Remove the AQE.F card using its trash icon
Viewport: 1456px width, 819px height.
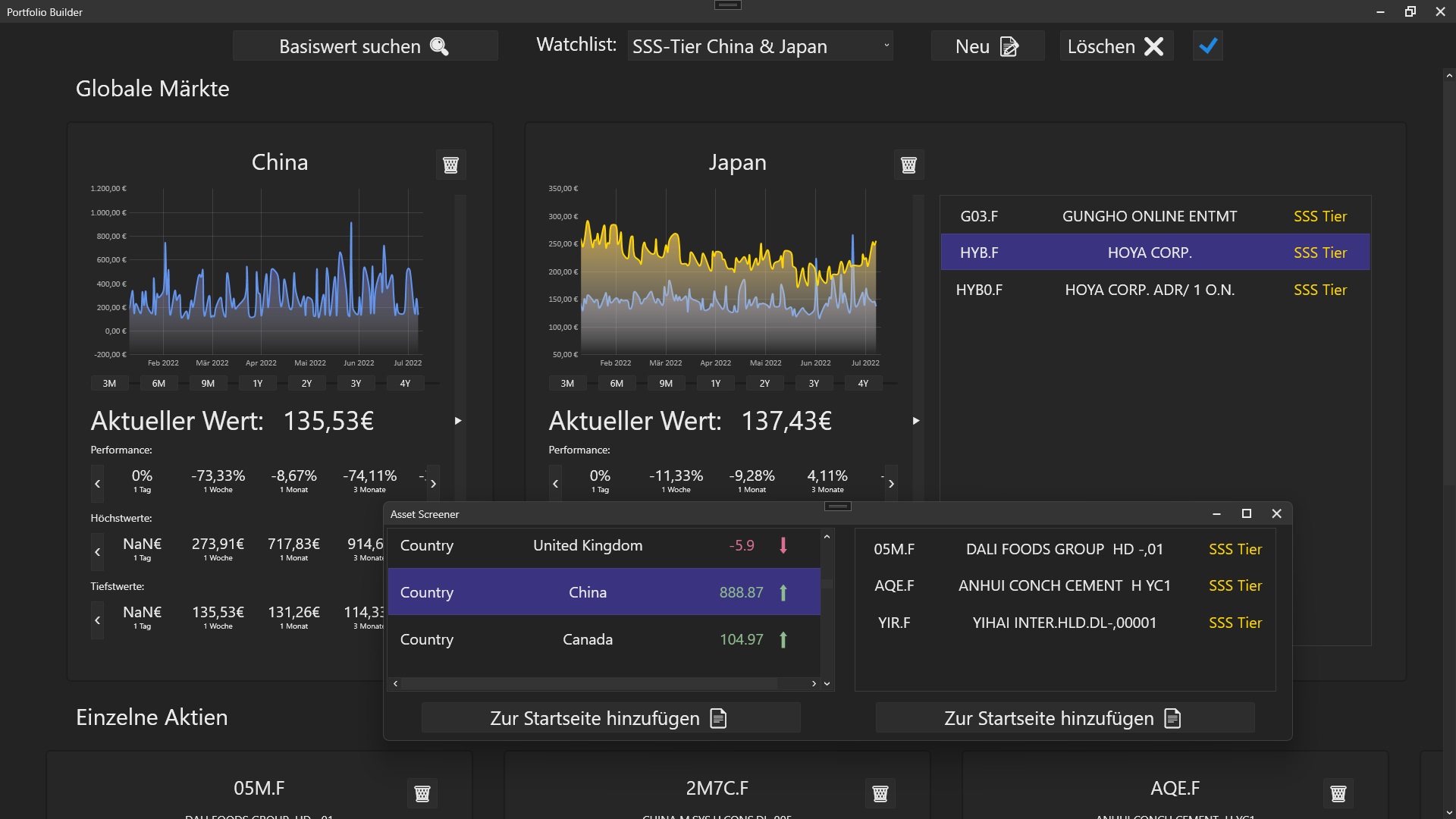tap(1339, 793)
